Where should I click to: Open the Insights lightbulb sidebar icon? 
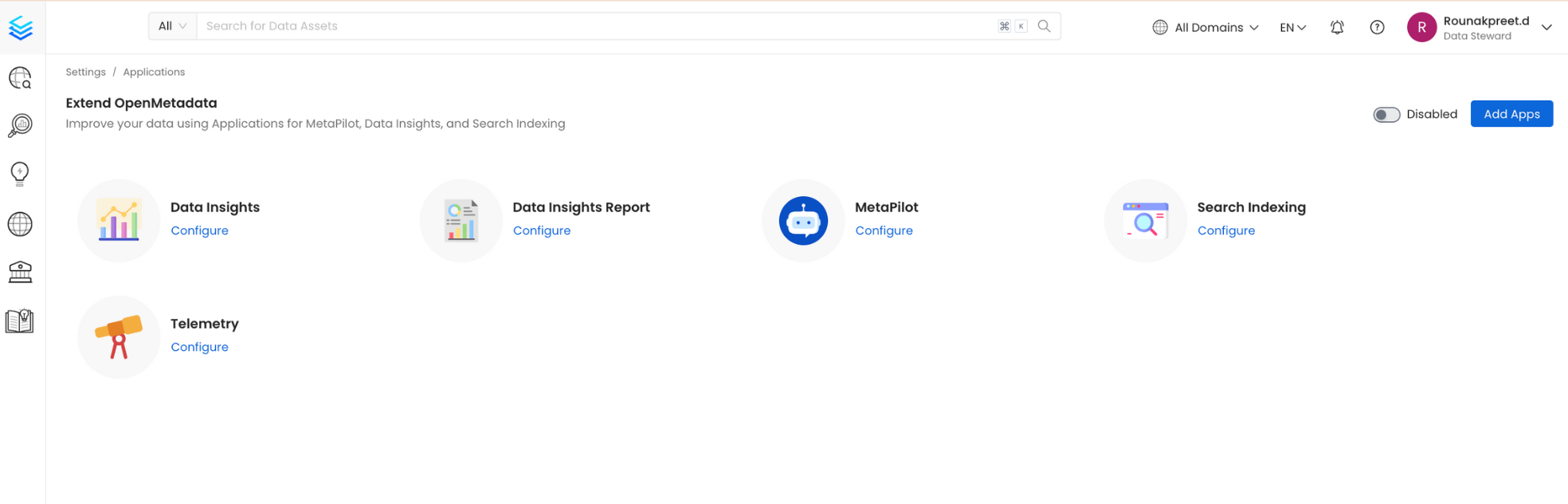point(20,174)
